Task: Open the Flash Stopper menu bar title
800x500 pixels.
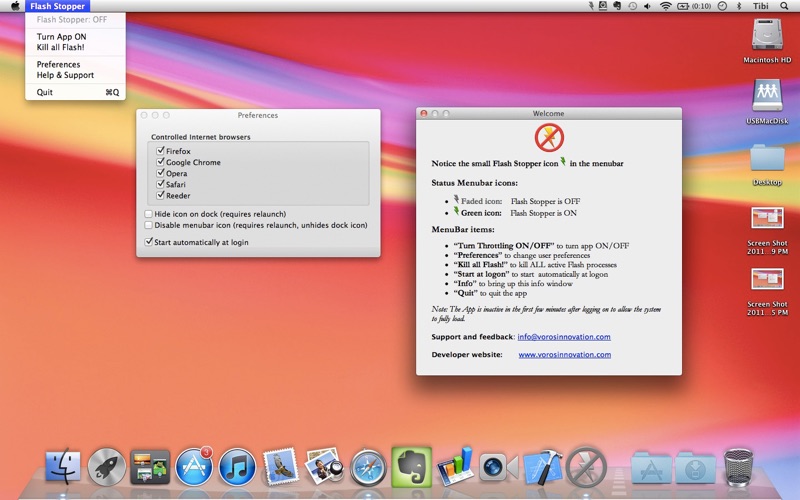Action: [57, 6]
